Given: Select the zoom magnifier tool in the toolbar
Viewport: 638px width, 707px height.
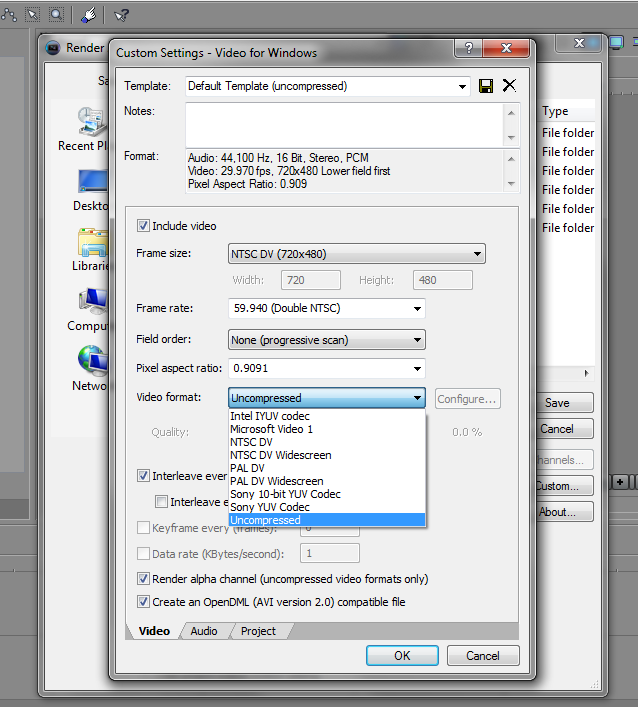Looking at the screenshot, I should tap(56, 14).
